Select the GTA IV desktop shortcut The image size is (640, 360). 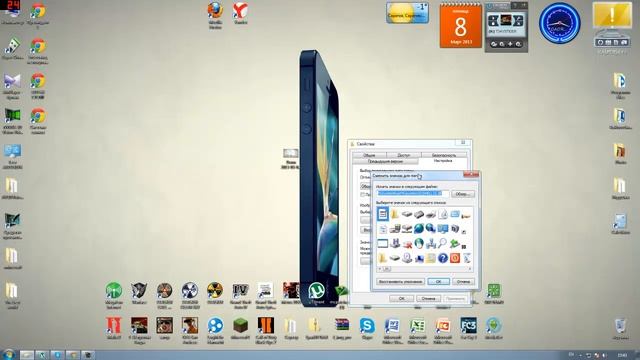point(240,295)
